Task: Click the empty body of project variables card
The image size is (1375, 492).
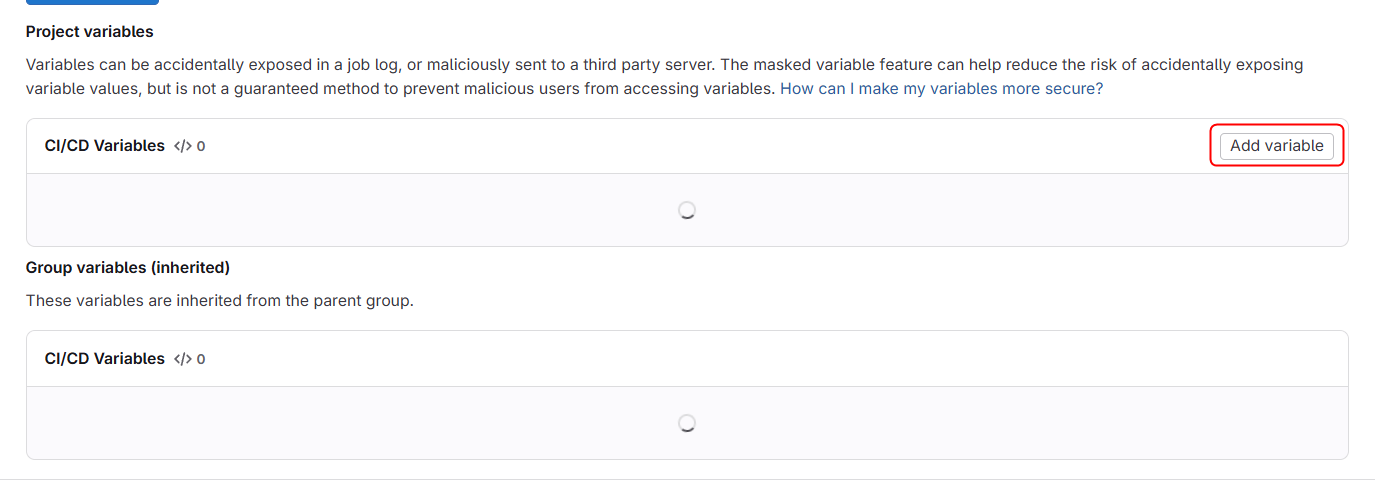Action: (x=400, y=210)
